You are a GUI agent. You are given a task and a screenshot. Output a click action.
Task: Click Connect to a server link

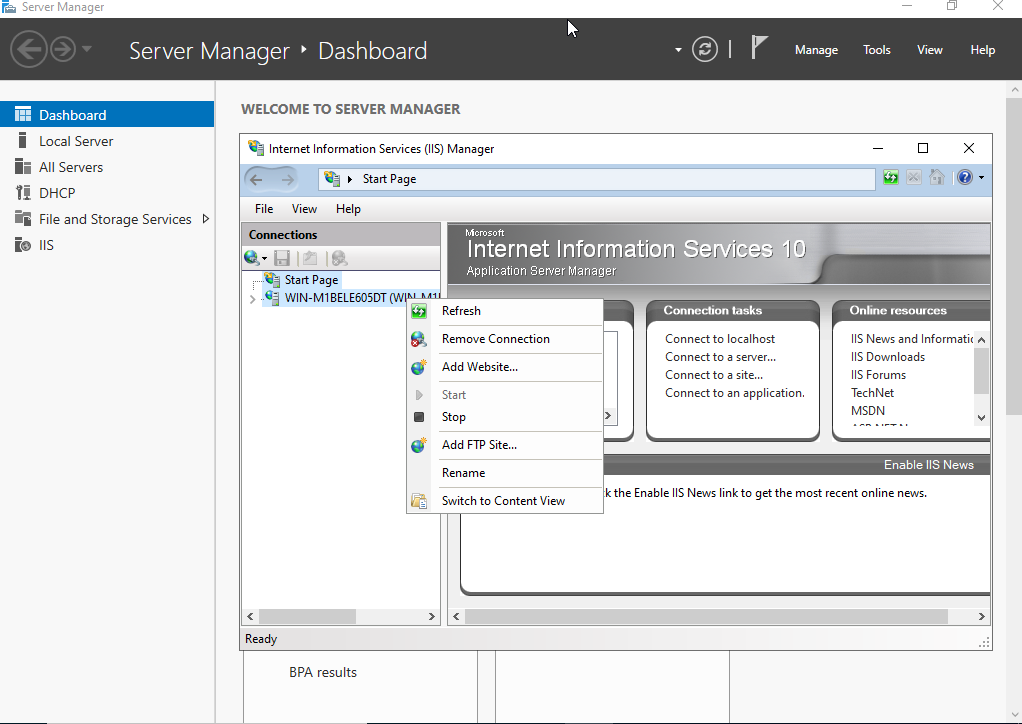tap(720, 357)
